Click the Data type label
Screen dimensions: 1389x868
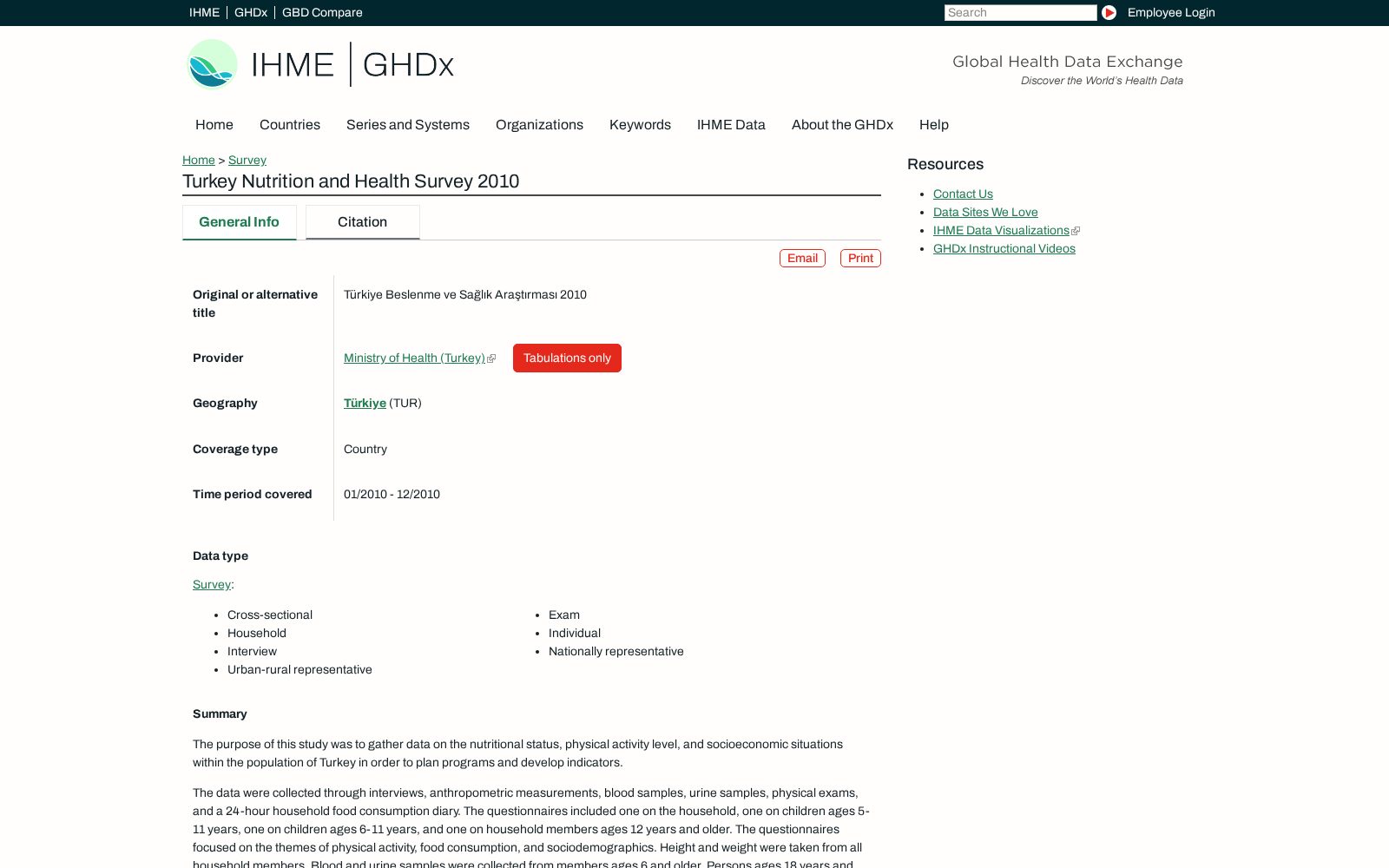pos(221,556)
